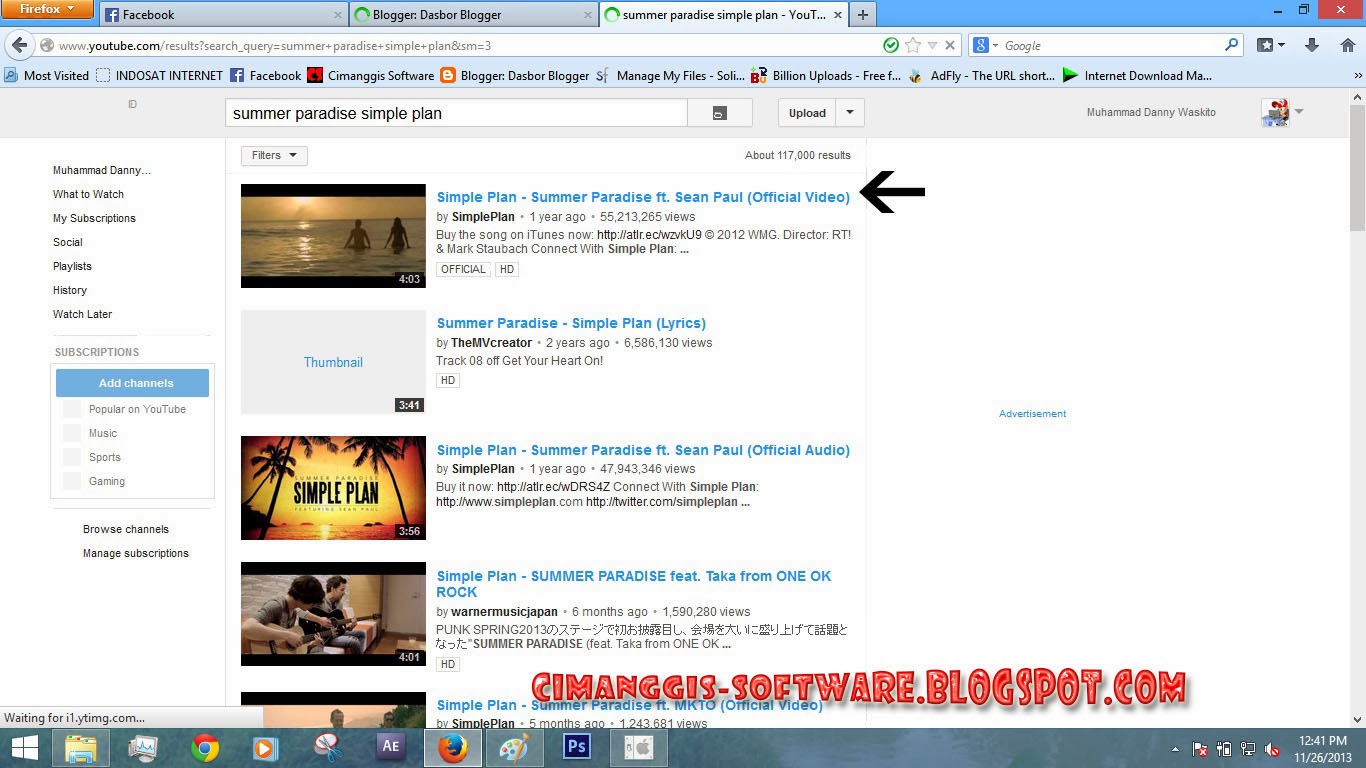1366x768 pixels.
Task: Open warnermusicjapan channel link
Action: 504,612
